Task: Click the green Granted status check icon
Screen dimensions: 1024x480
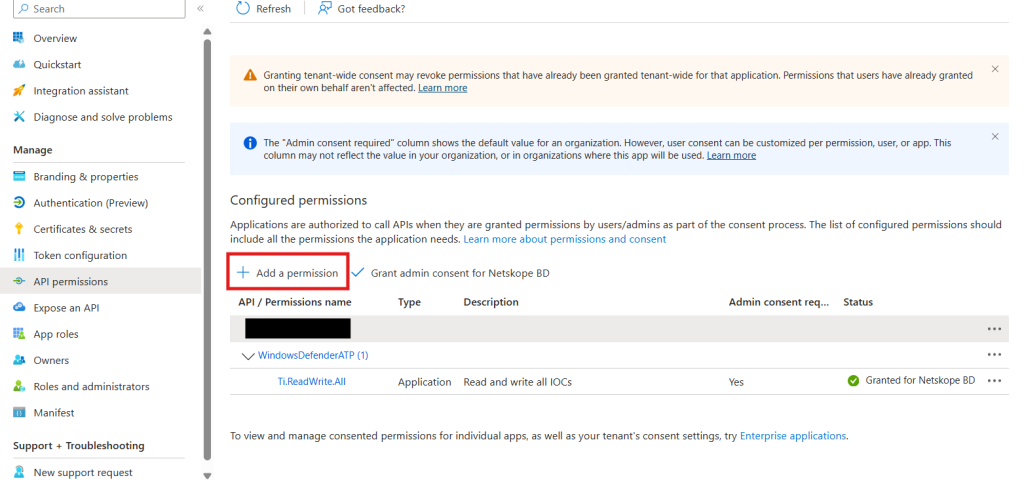Action: point(853,381)
